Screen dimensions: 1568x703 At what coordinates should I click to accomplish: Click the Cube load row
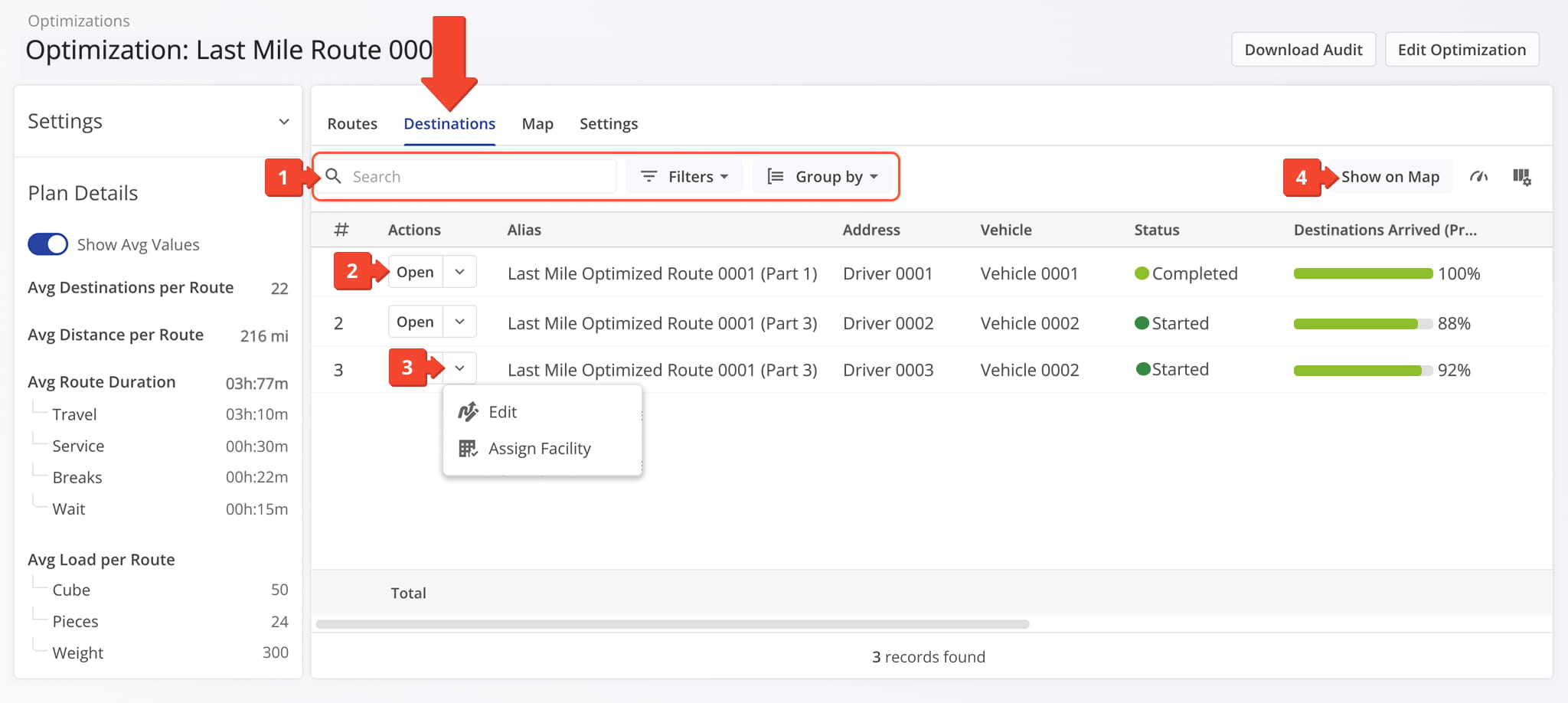coord(158,590)
